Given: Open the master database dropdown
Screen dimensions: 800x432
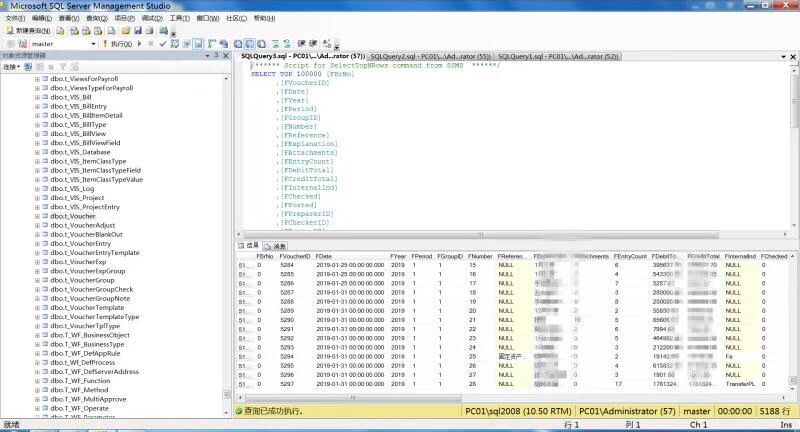Looking at the screenshot, I should coord(93,44).
